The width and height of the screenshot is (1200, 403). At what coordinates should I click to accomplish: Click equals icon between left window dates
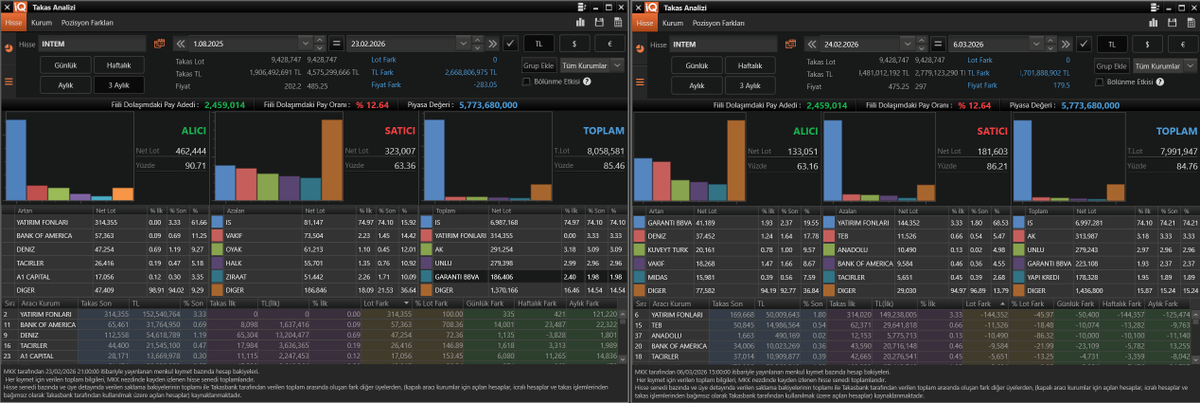[x=337, y=44]
